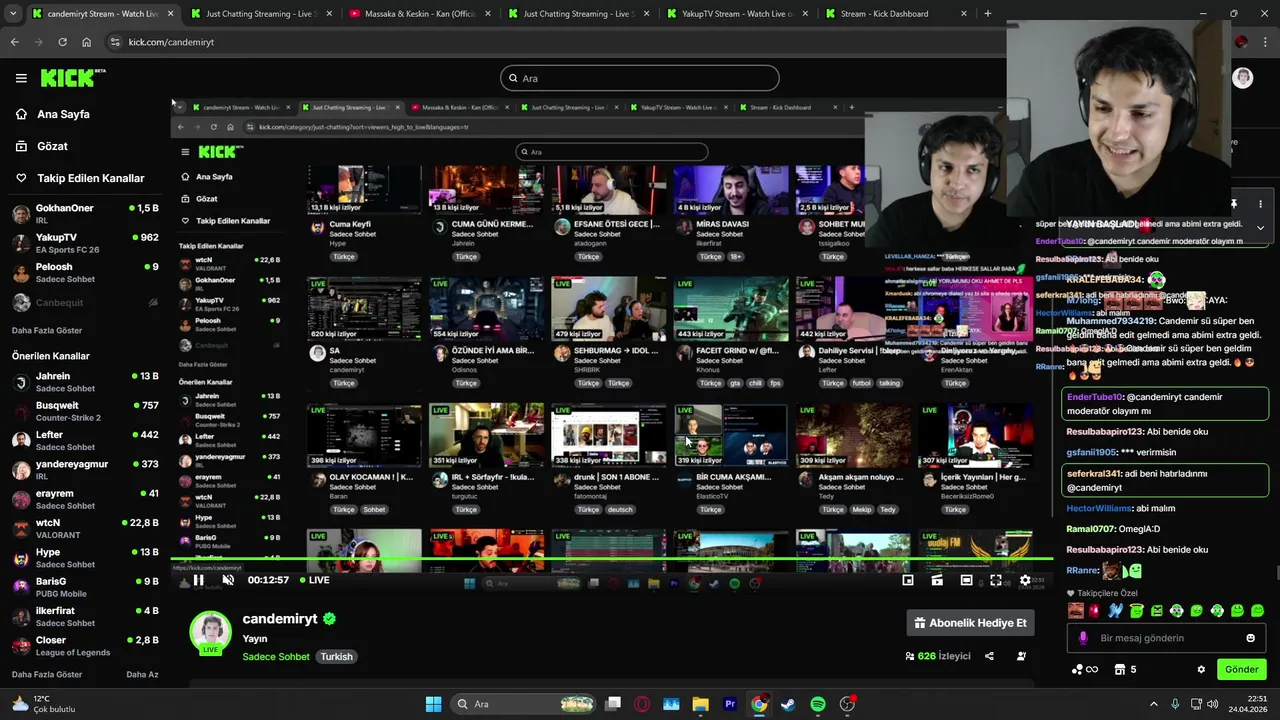1280x720 pixels.
Task: Expand Daha Fazla Göster under recommended channels
Action: click(47, 675)
